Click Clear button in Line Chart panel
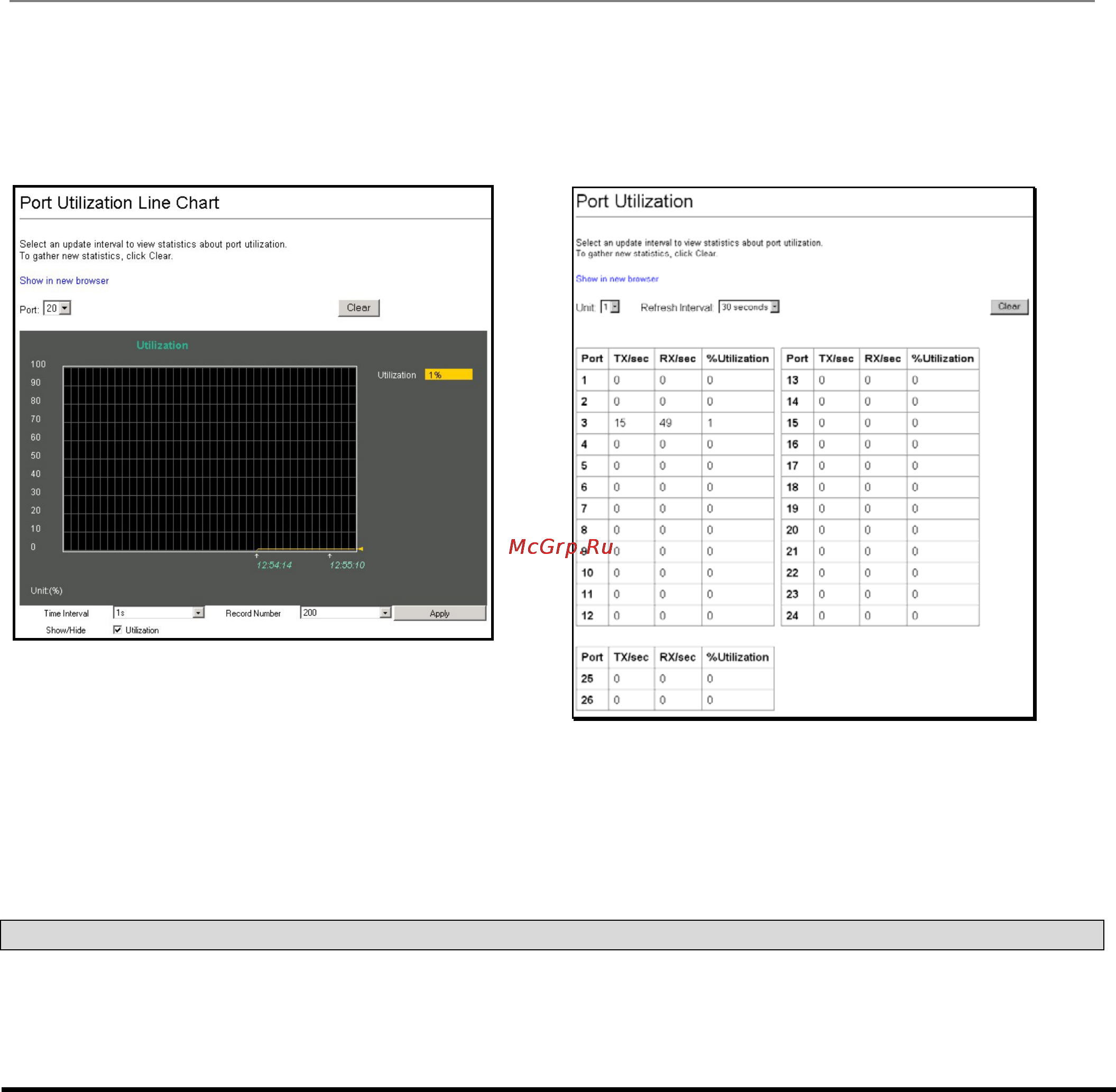Image resolution: width=1116 pixels, height=1092 pixels. click(358, 308)
